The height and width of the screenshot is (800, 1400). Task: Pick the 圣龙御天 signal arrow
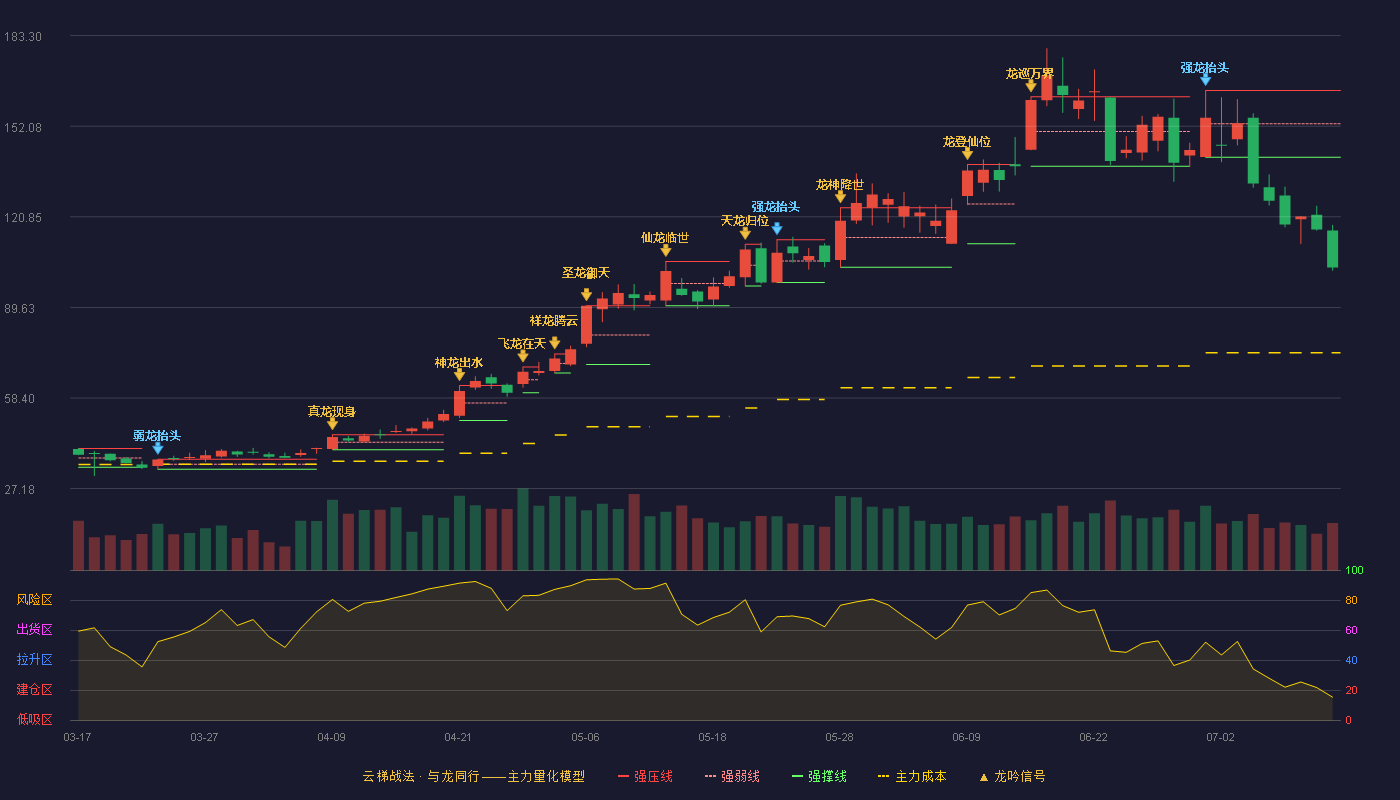pyautogui.click(x=586, y=295)
